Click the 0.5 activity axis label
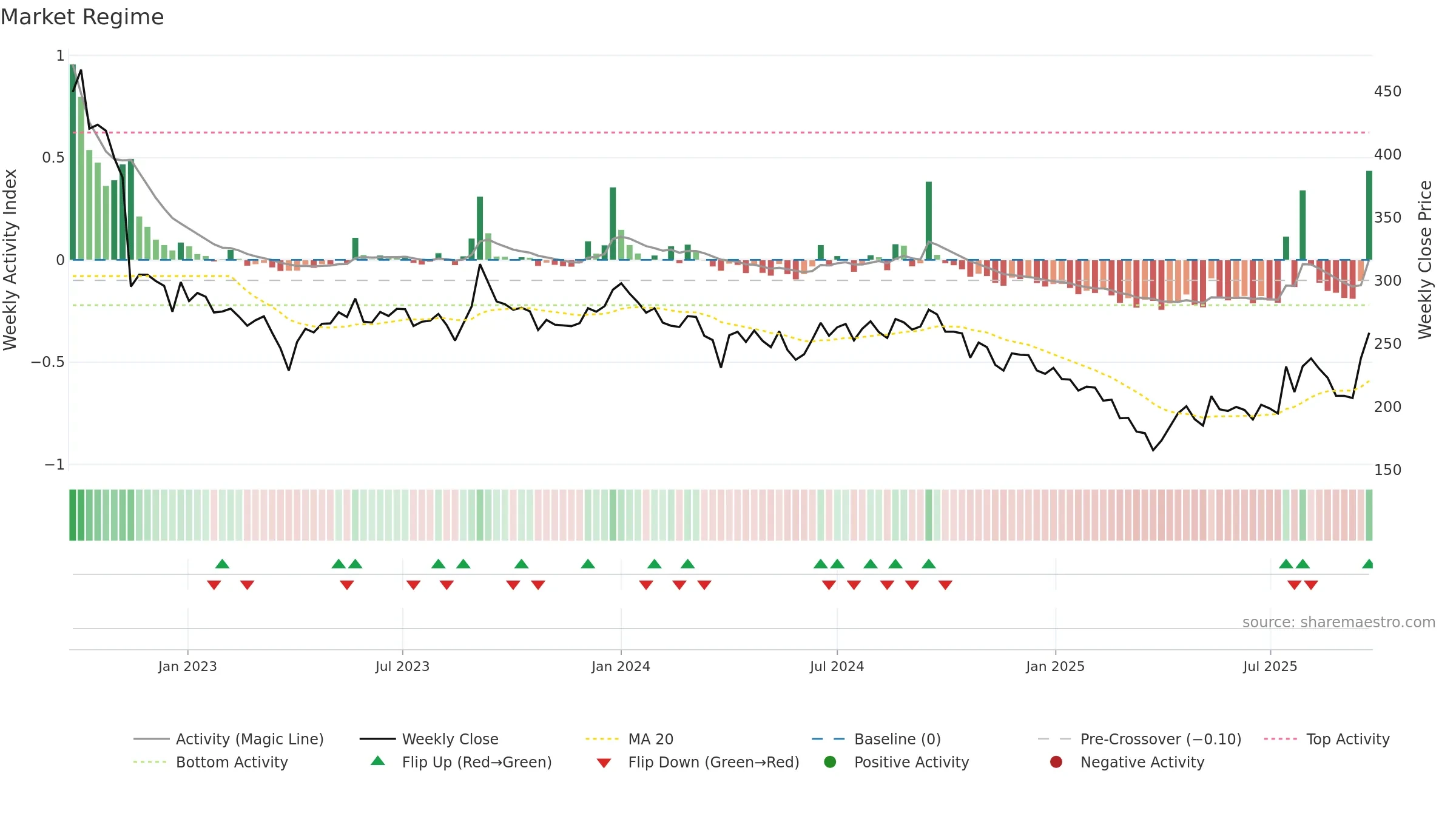This screenshot has width=1456, height=819. click(x=53, y=158)
